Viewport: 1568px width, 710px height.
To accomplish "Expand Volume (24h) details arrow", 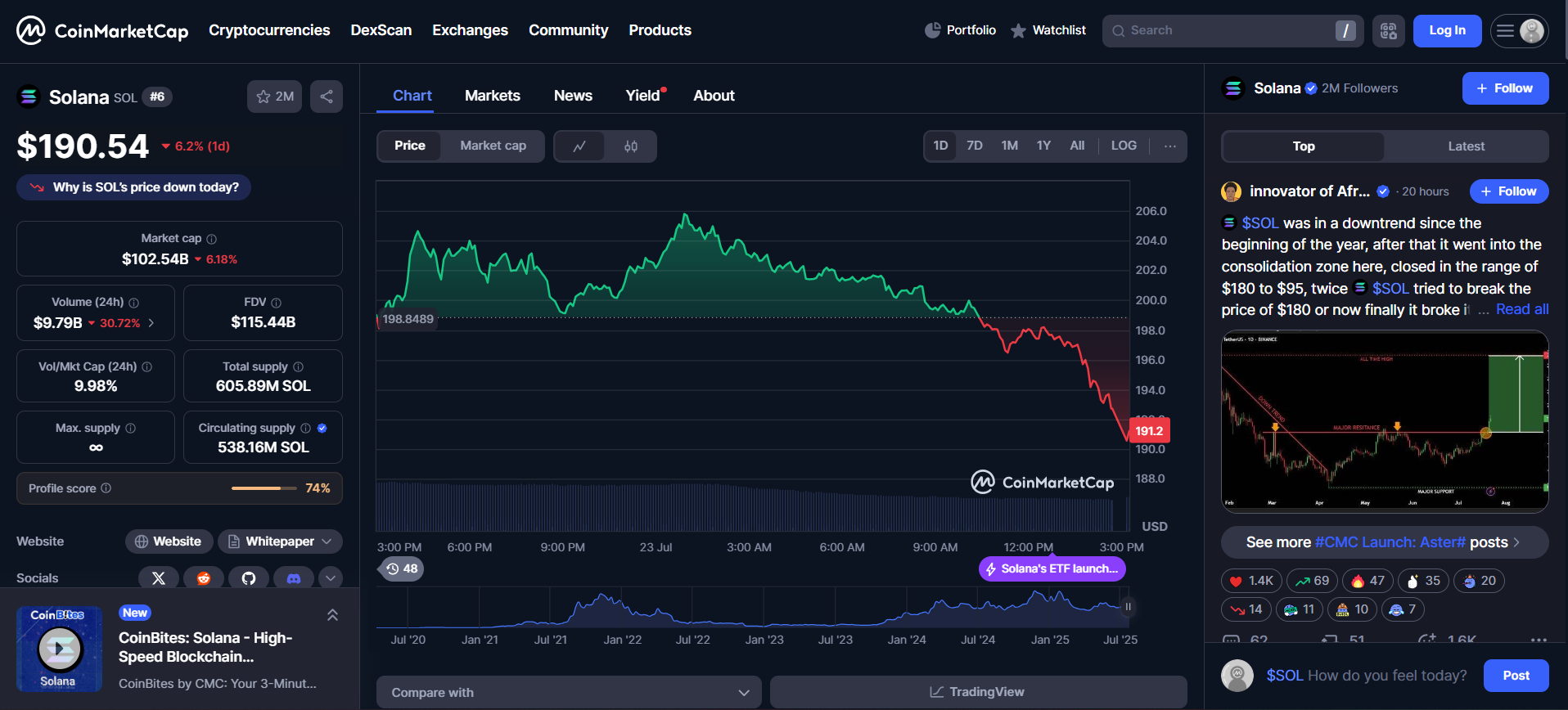I will (151, 323).
